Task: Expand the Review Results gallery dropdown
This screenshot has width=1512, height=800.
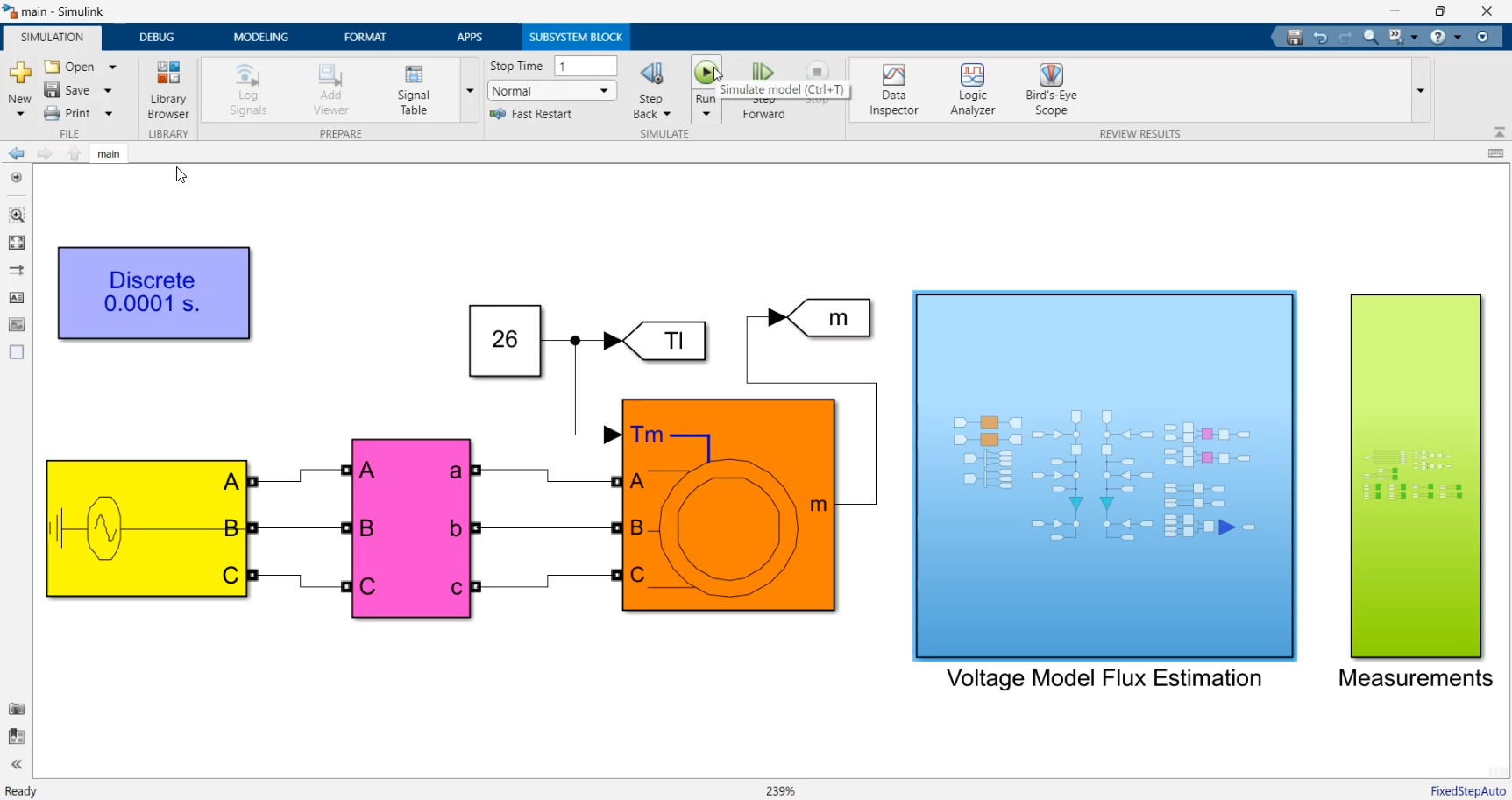Action: [x=1420, y=90]
